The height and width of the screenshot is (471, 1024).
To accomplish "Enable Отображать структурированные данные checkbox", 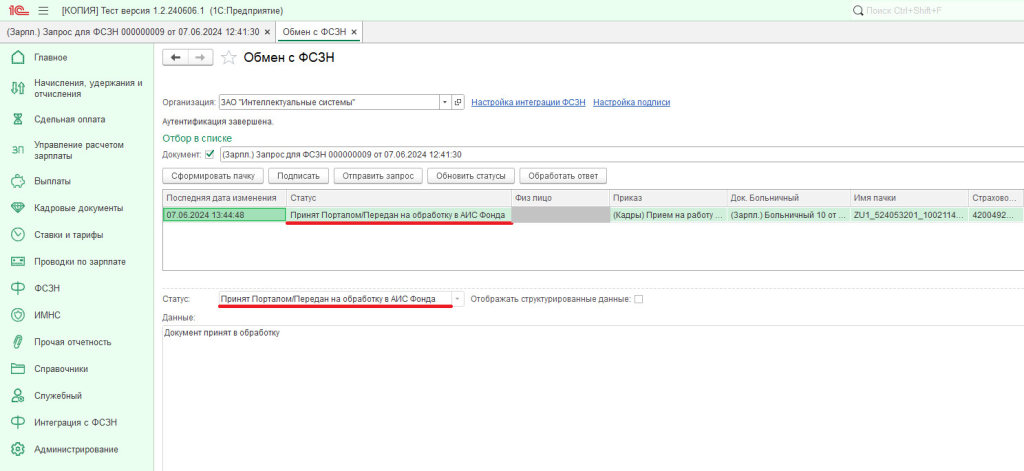I will (x=639, y=299).
